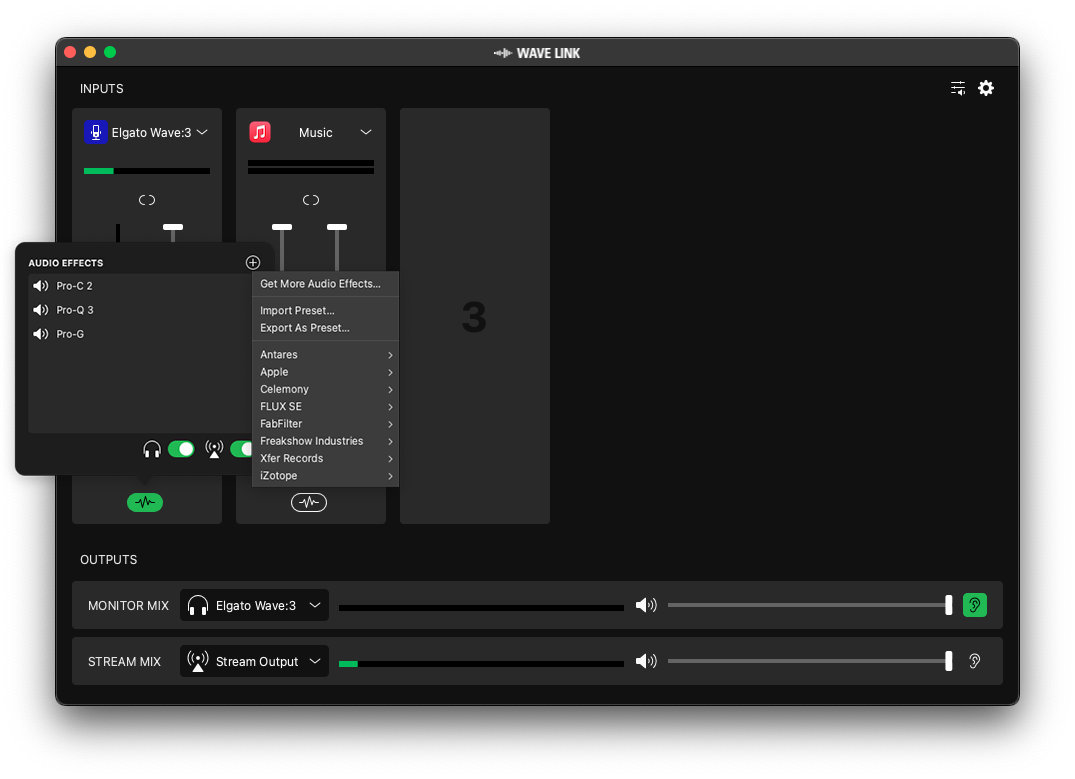Open the iZotope submenu
The image size is (1075, 779).
326,475
